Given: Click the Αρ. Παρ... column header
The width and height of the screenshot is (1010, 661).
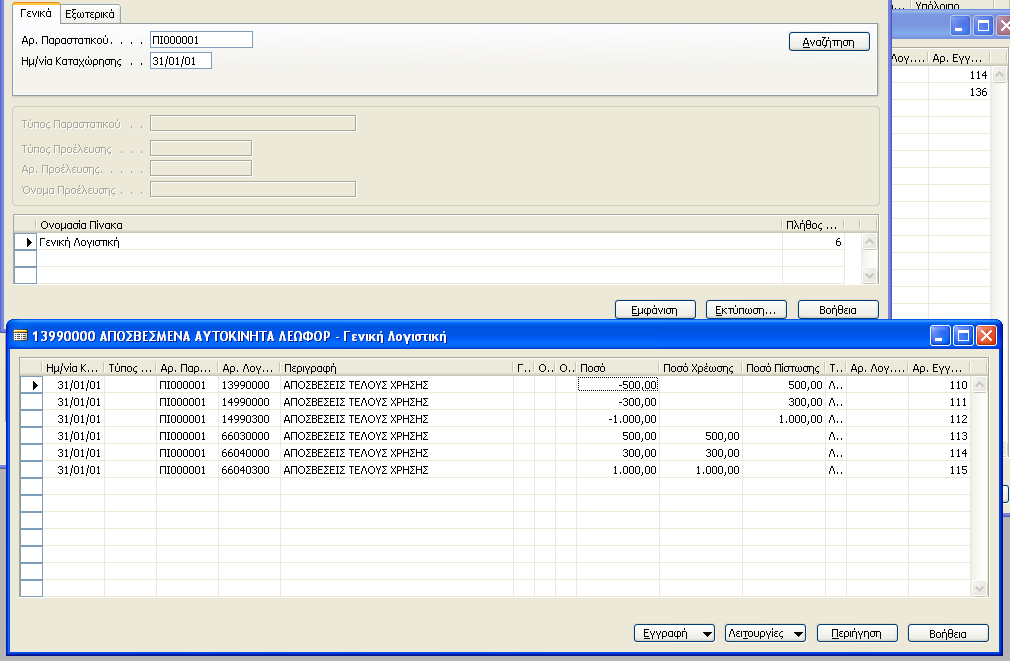Looking at the screenshot, I should click(187, 368).
